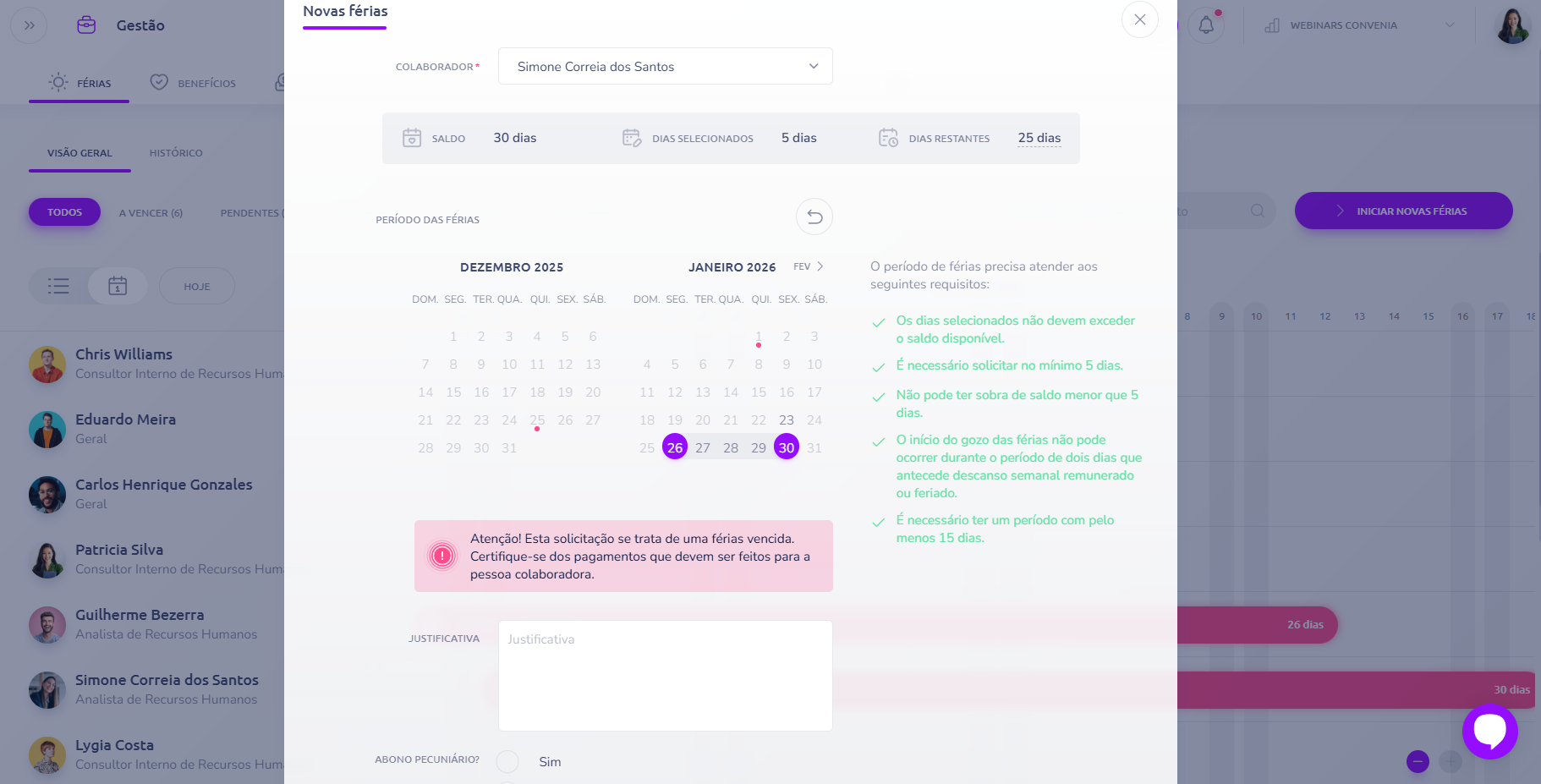Click Iniciar Novas Férias button
Screen dimensions: 1541x784
click(1403, 211)
